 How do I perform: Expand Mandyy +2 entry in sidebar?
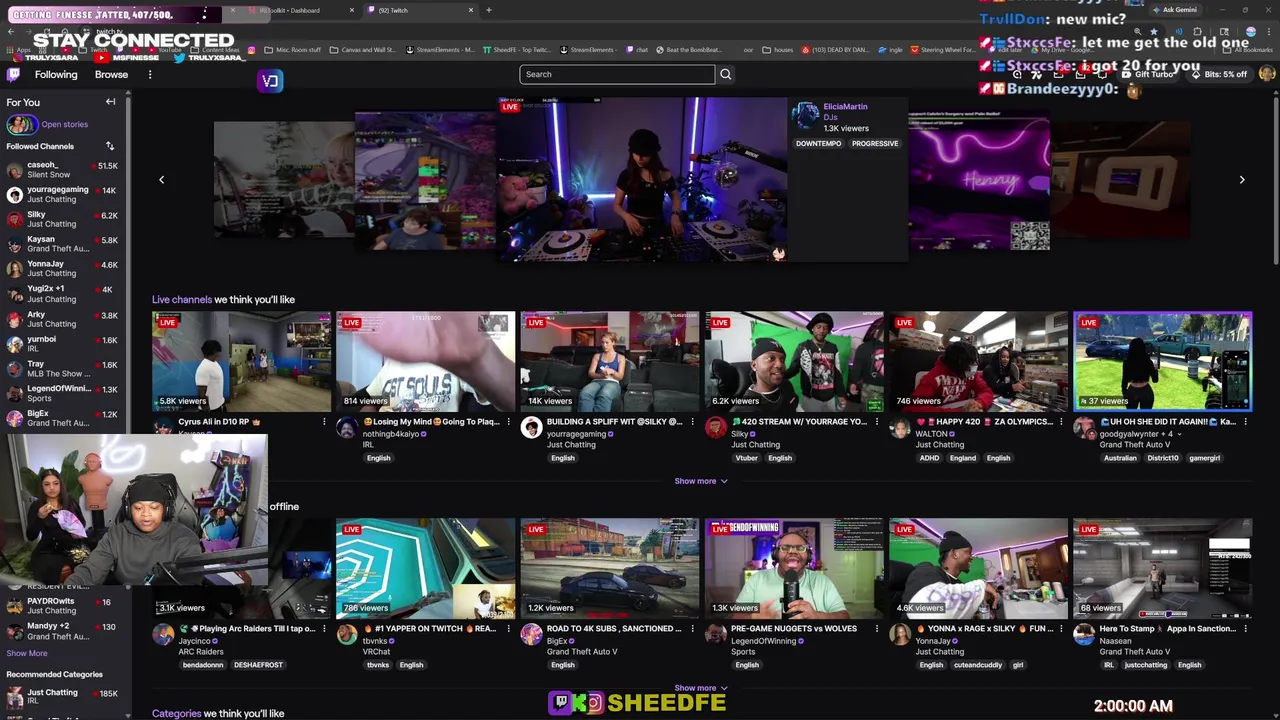[x=62, y=631]
